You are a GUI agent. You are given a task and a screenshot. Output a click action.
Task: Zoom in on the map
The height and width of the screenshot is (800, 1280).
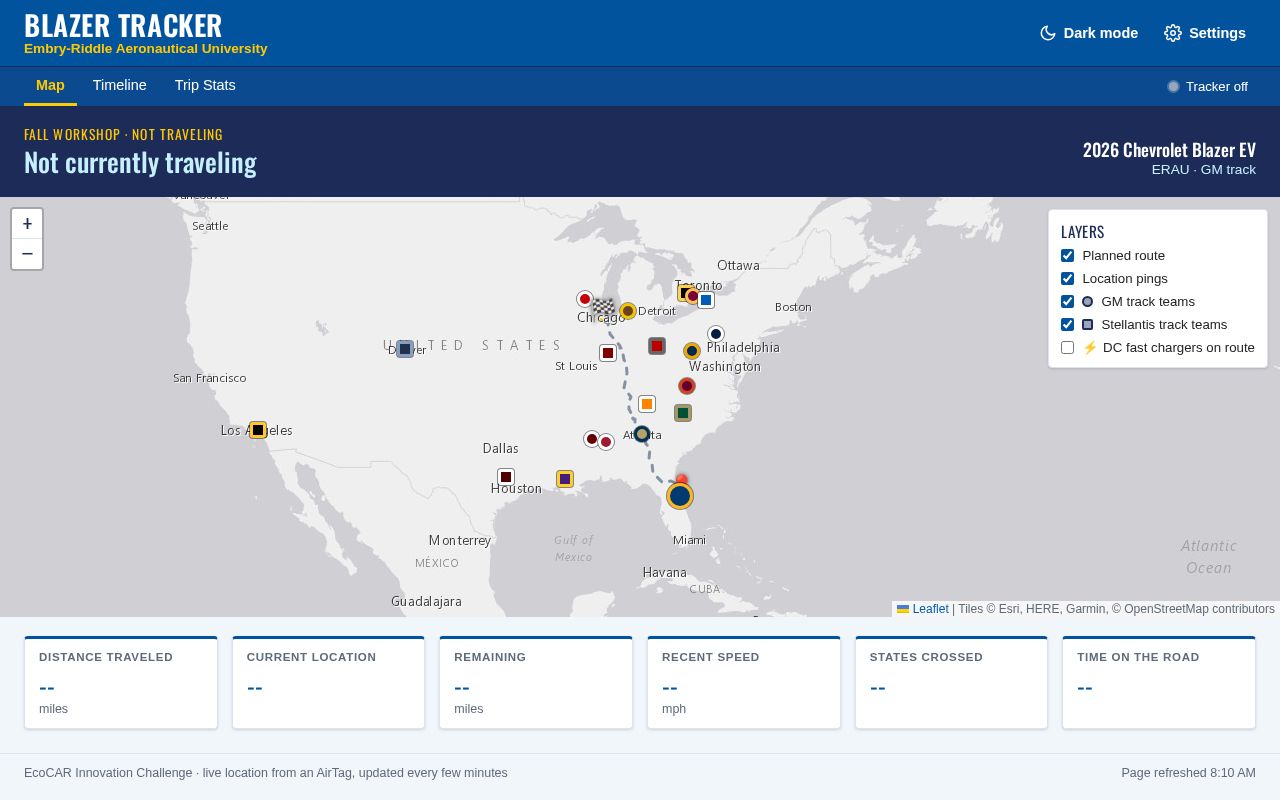[27, 224]
